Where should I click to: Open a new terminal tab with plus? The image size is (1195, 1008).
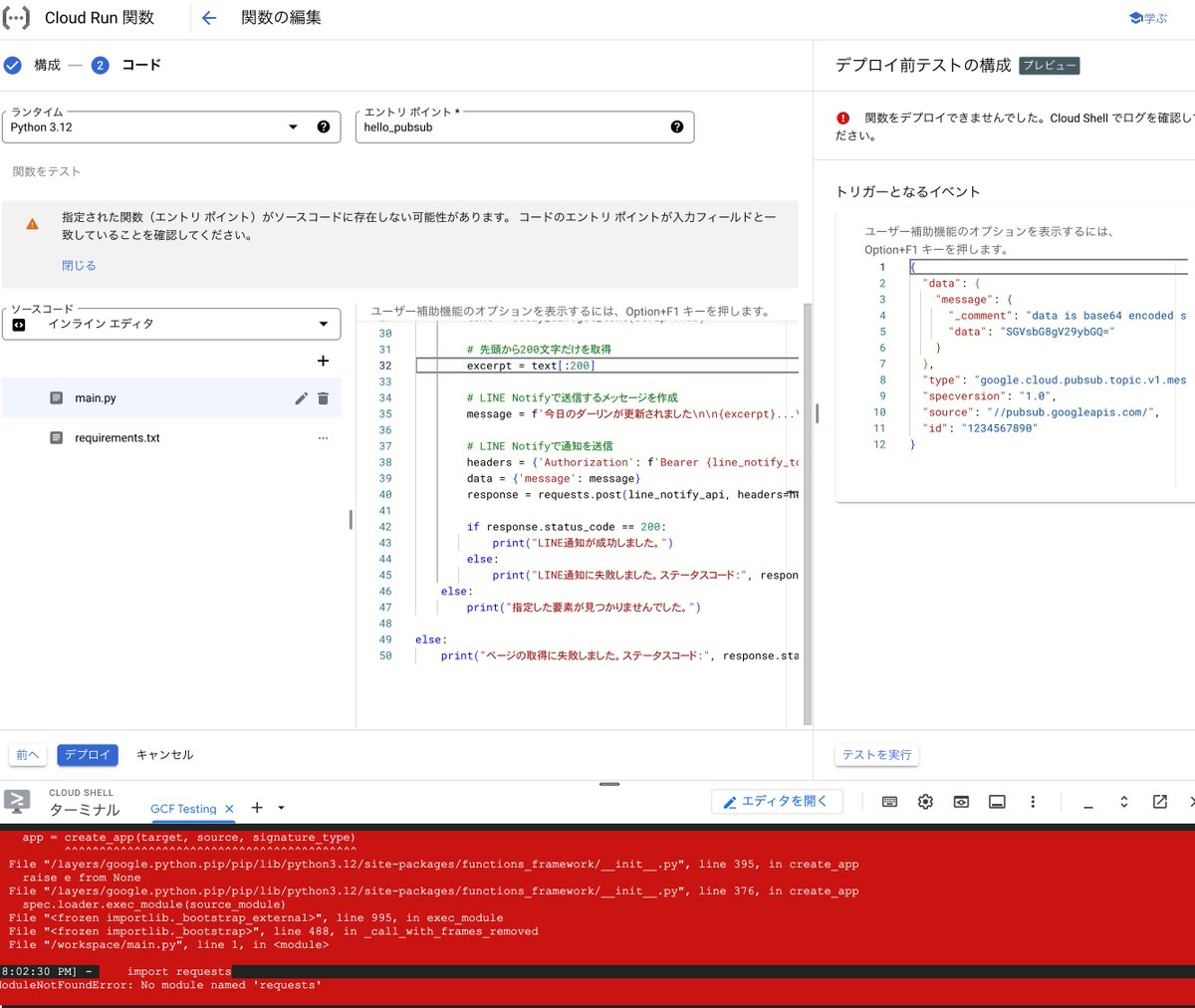pos(257,808)
